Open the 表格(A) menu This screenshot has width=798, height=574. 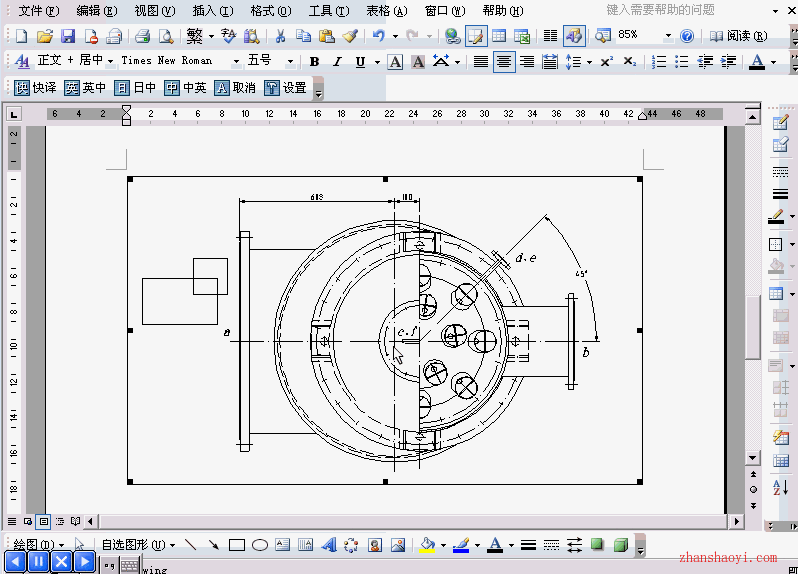pos(387,10)
